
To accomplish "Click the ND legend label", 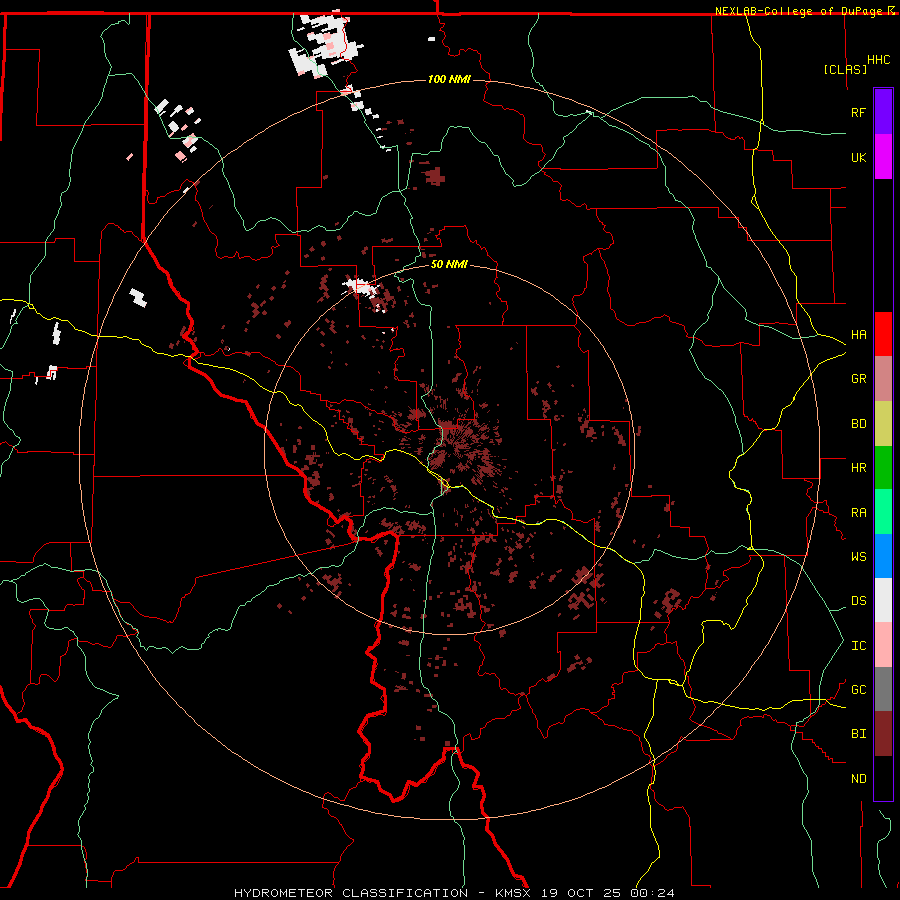I will (858, 779).
